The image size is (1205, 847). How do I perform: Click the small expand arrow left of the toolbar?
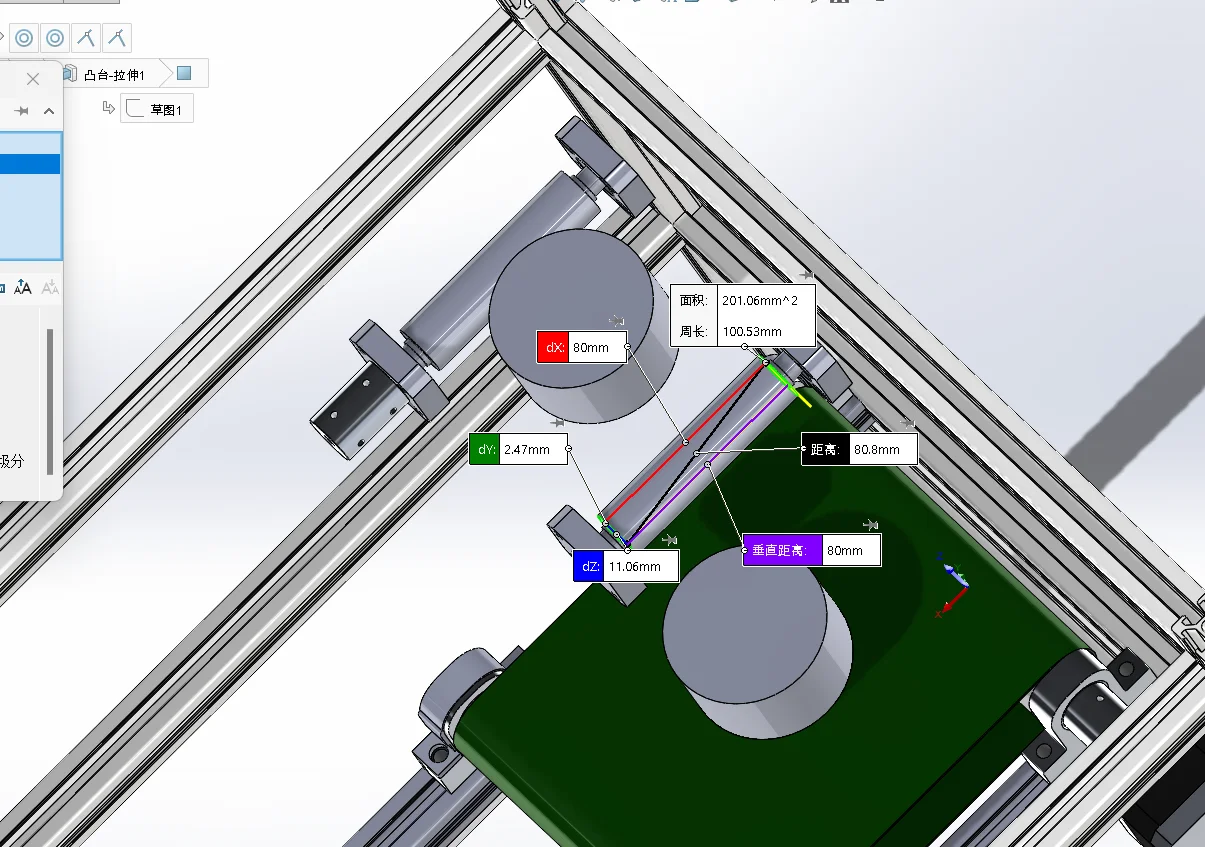coord(2,36)
